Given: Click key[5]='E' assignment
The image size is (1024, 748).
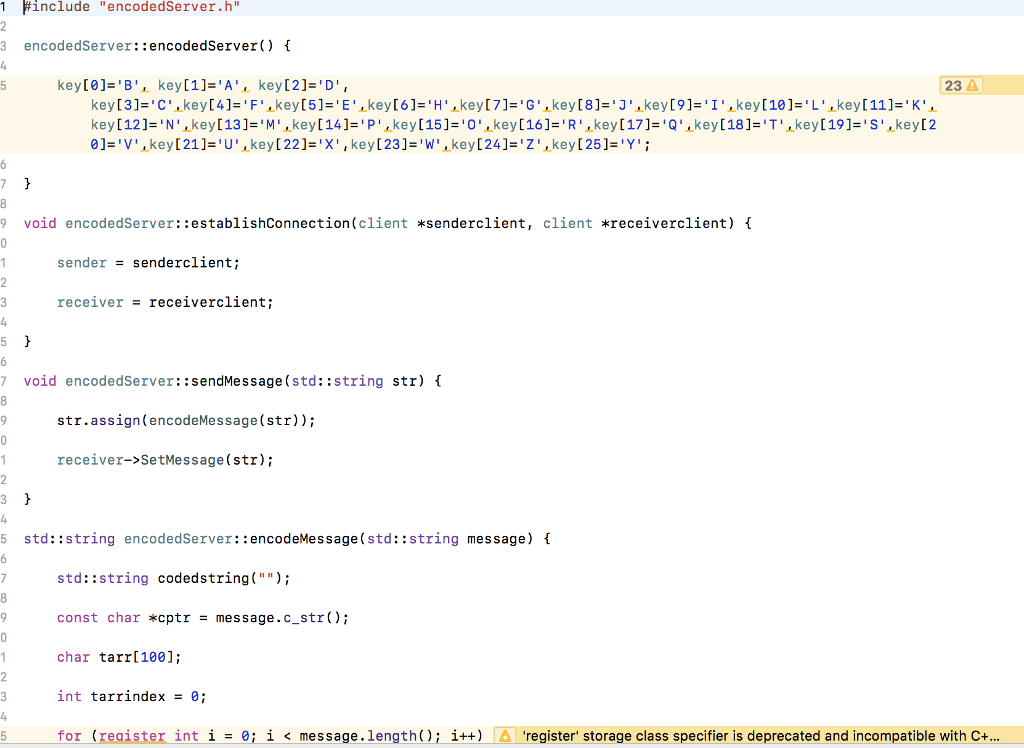Looking at the screenshot, I should tap(317, 105).
